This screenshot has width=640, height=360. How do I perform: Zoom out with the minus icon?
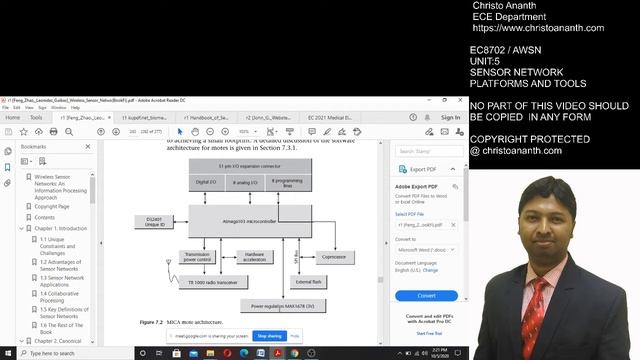(210, 131)
